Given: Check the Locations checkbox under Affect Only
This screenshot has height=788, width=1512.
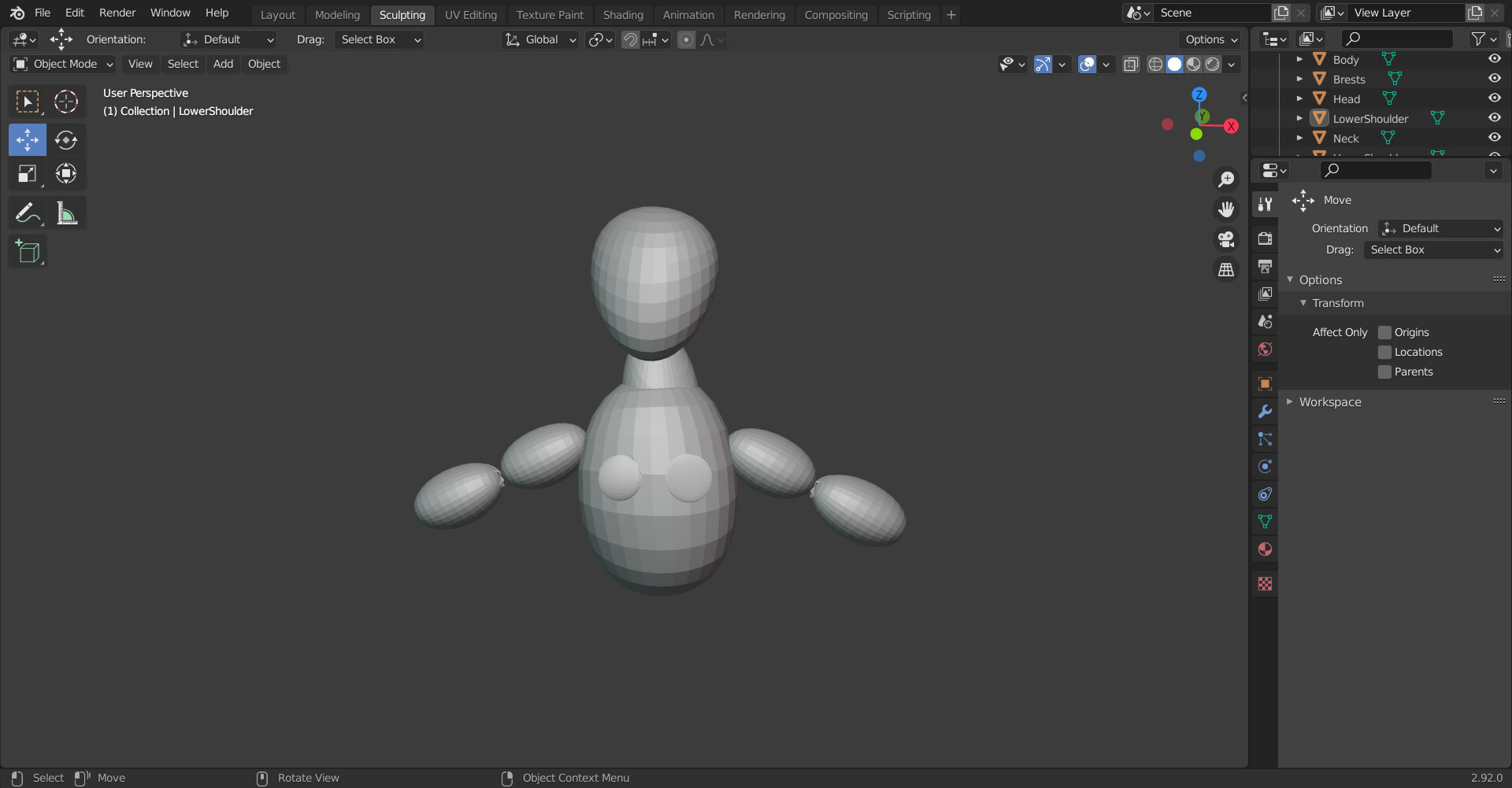Looking at the screenshot, I should click(1384, 352).
